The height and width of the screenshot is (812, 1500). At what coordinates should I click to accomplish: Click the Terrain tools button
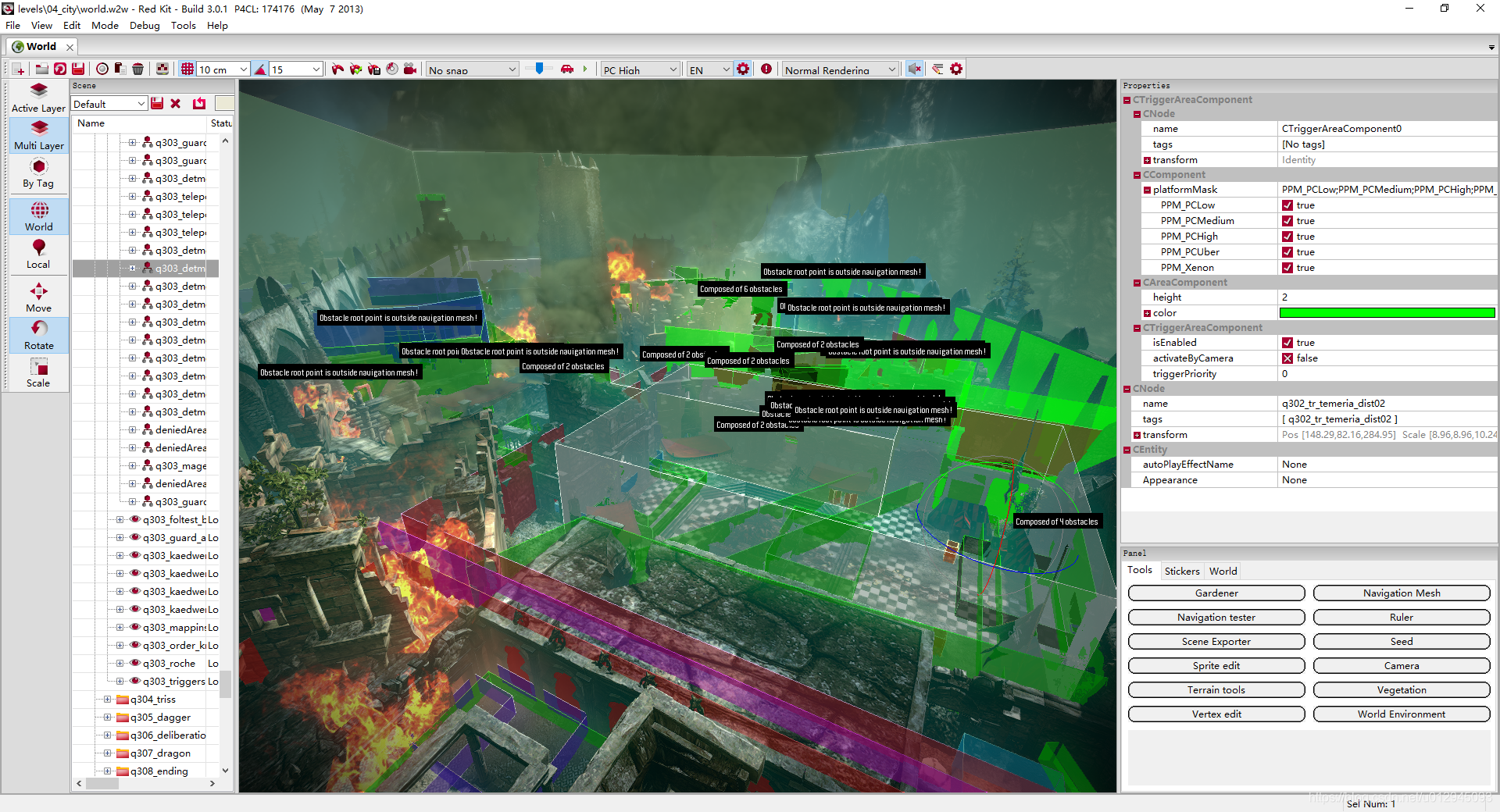pyautogui.click(x=1216, y=690)
